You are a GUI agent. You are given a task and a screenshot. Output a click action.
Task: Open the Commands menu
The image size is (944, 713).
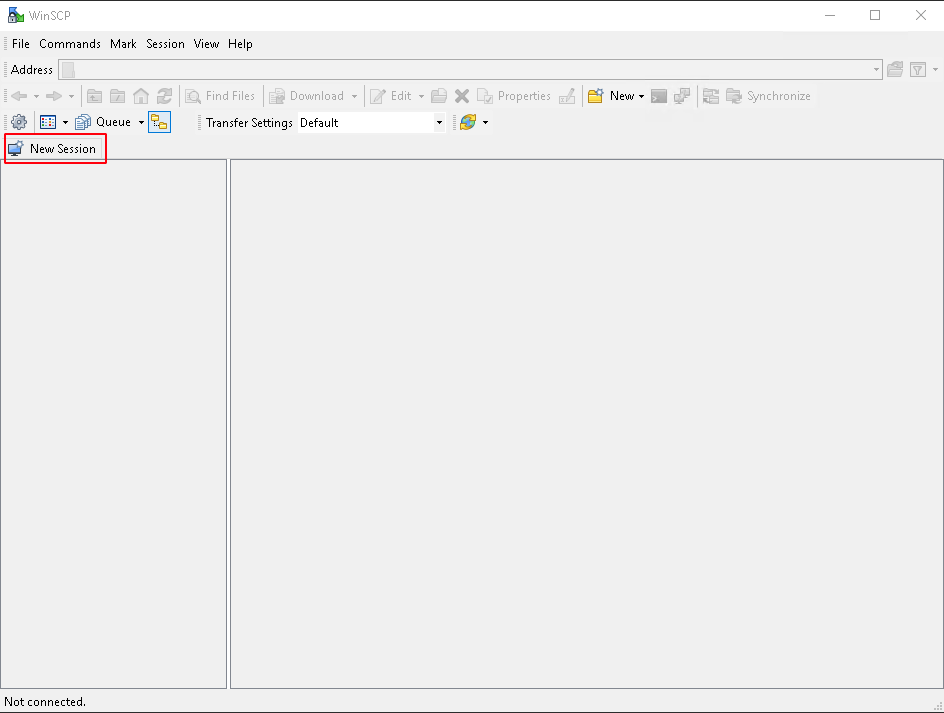[70, 44]
